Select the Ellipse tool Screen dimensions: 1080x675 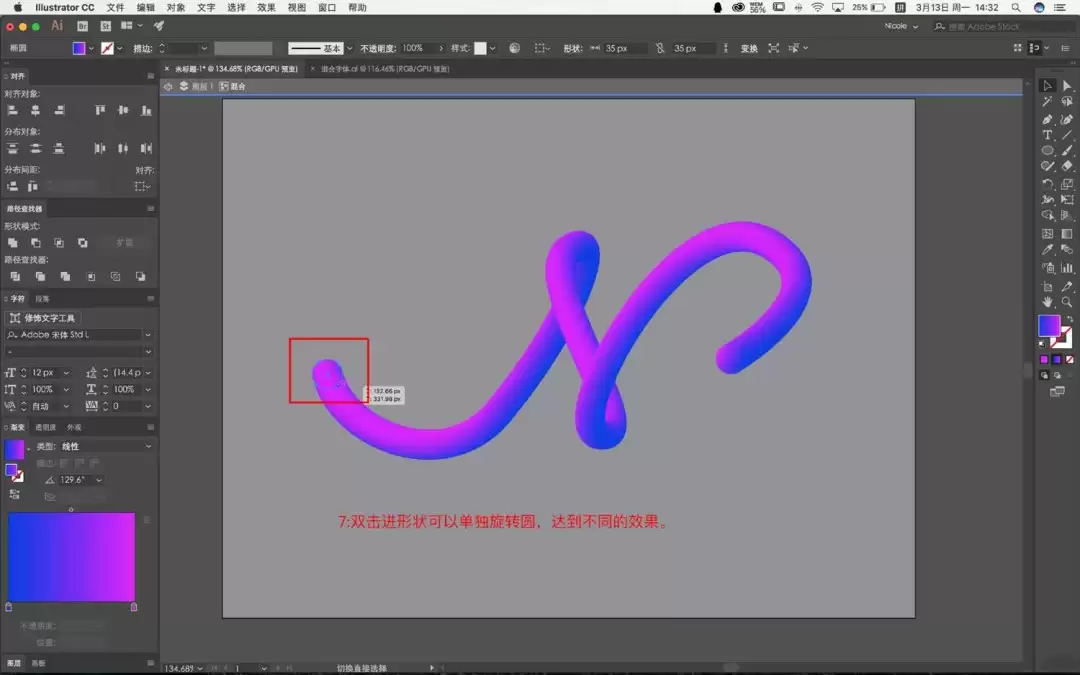pyautogui.click(x=1047, y=150)
